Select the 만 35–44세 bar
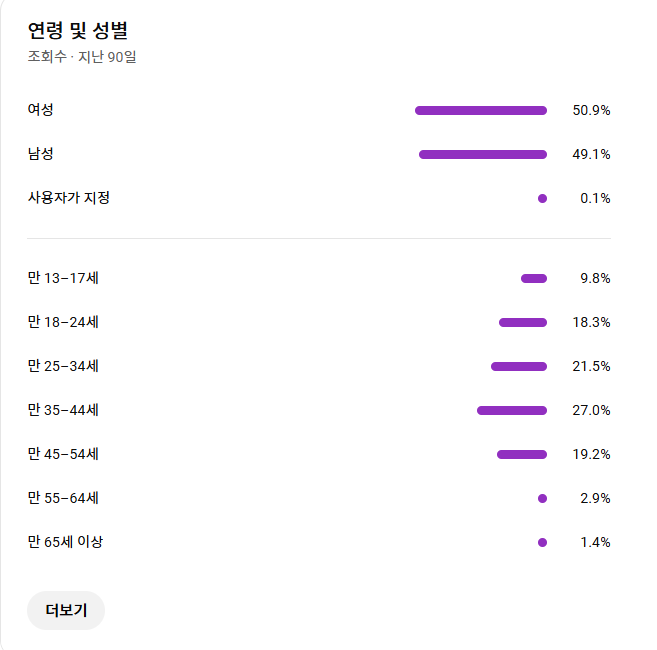Viewport: 657px width, 650px height. (x=512, y=410)
